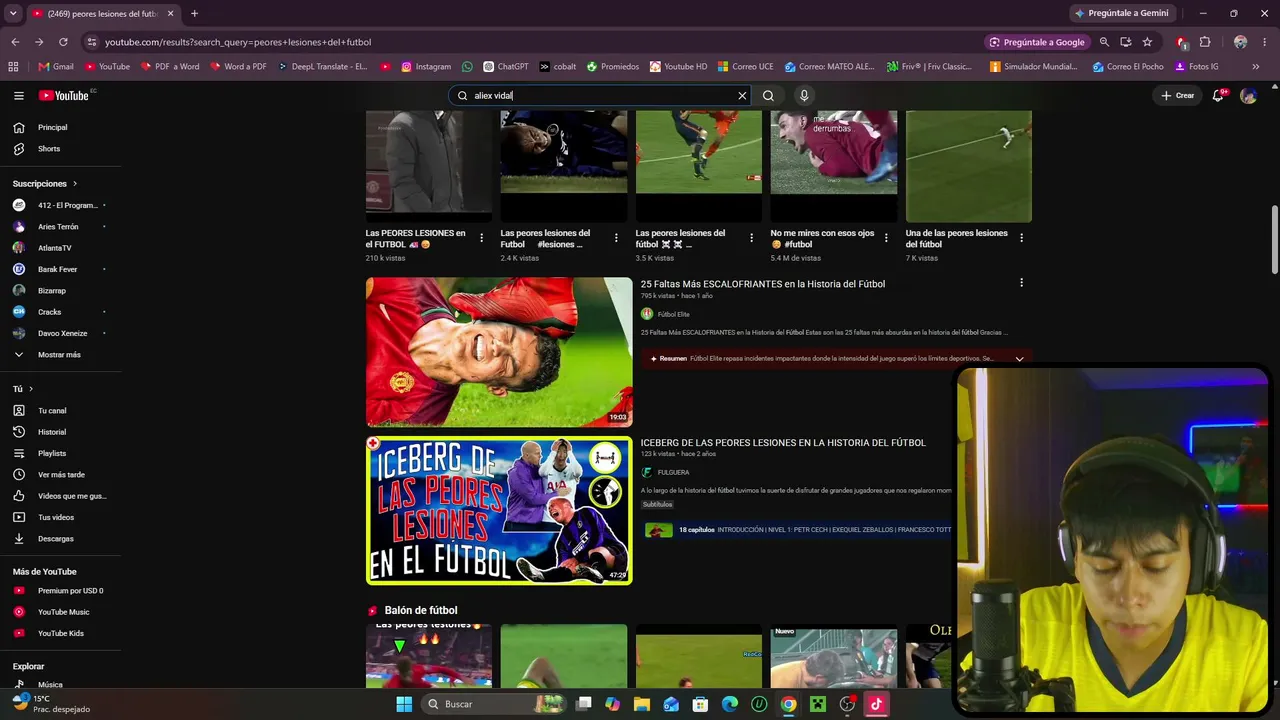Click the YouTube page vertical scrollbar

1274,240
